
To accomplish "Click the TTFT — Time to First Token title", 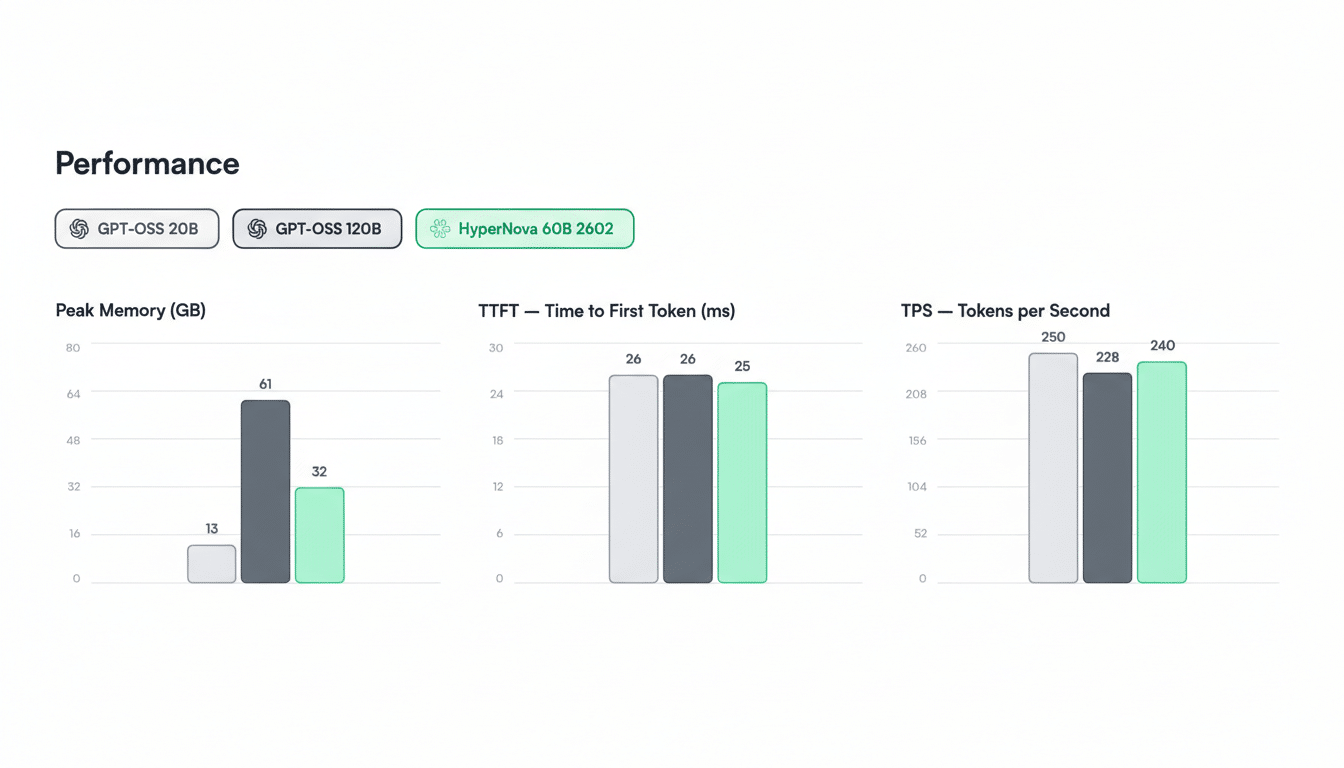I will coord(607,311).
